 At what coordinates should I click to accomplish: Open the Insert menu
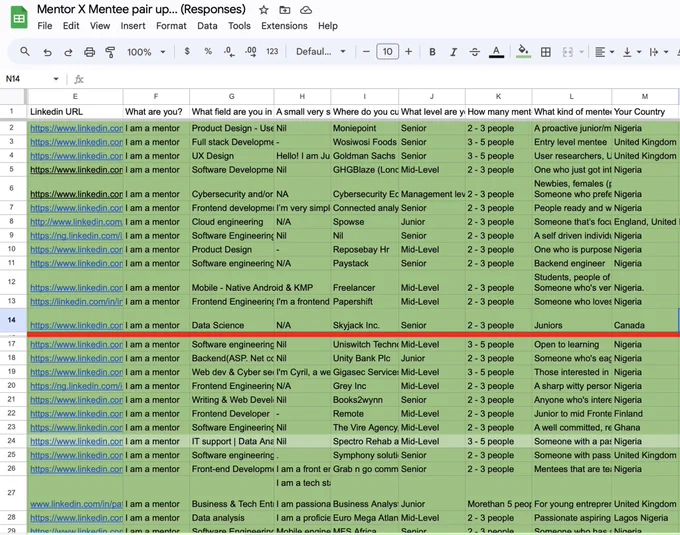(133, 26)
